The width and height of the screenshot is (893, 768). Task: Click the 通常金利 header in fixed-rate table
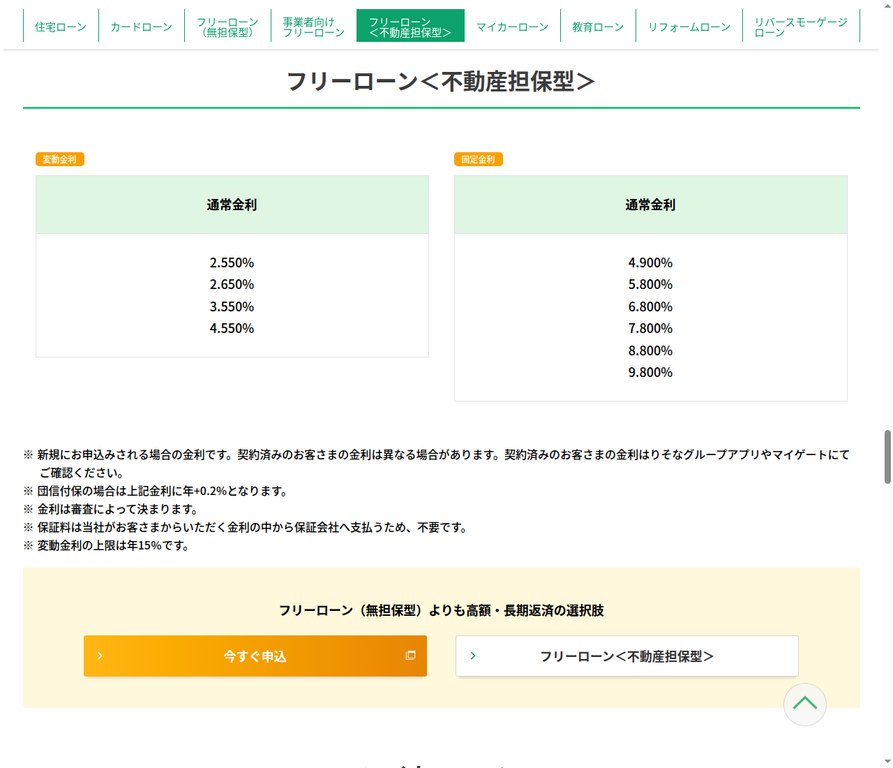tap(650, 205)
